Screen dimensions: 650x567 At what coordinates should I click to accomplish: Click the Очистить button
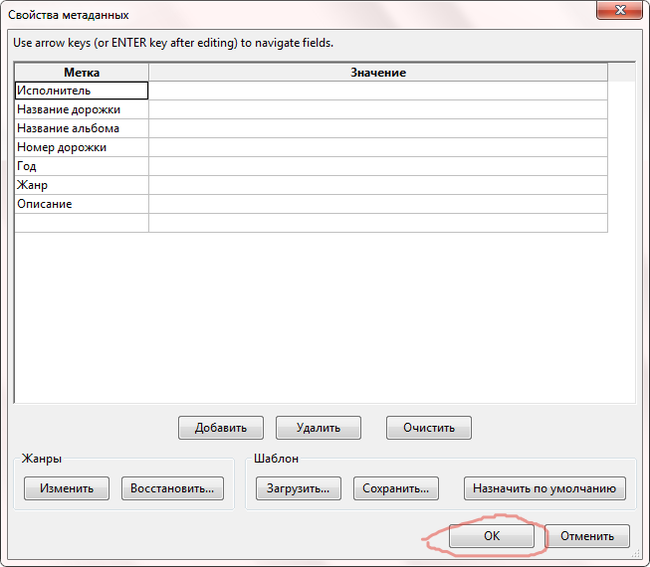click(x=428, y=427)
